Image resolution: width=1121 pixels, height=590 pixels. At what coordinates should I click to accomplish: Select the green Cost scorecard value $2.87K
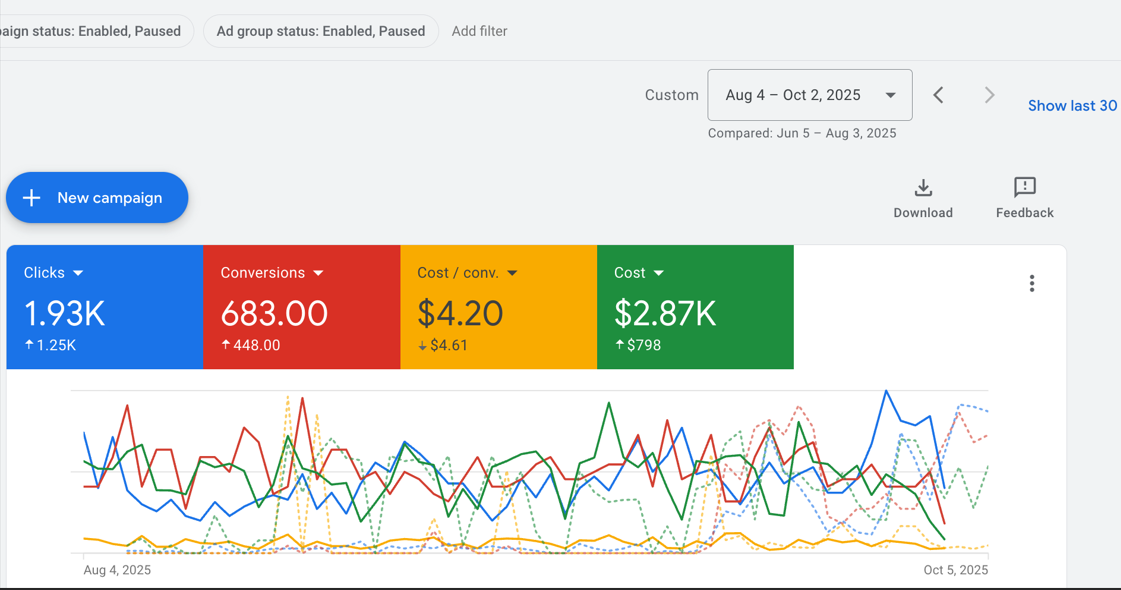[665, 314]
